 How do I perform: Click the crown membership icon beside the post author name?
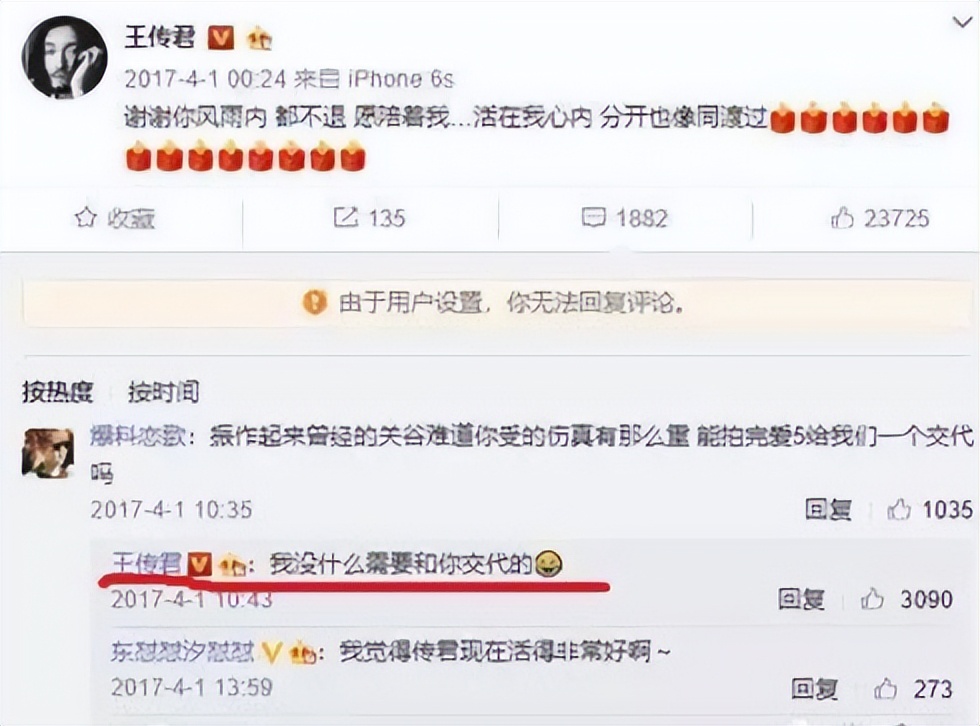click(x=259, y=39)
